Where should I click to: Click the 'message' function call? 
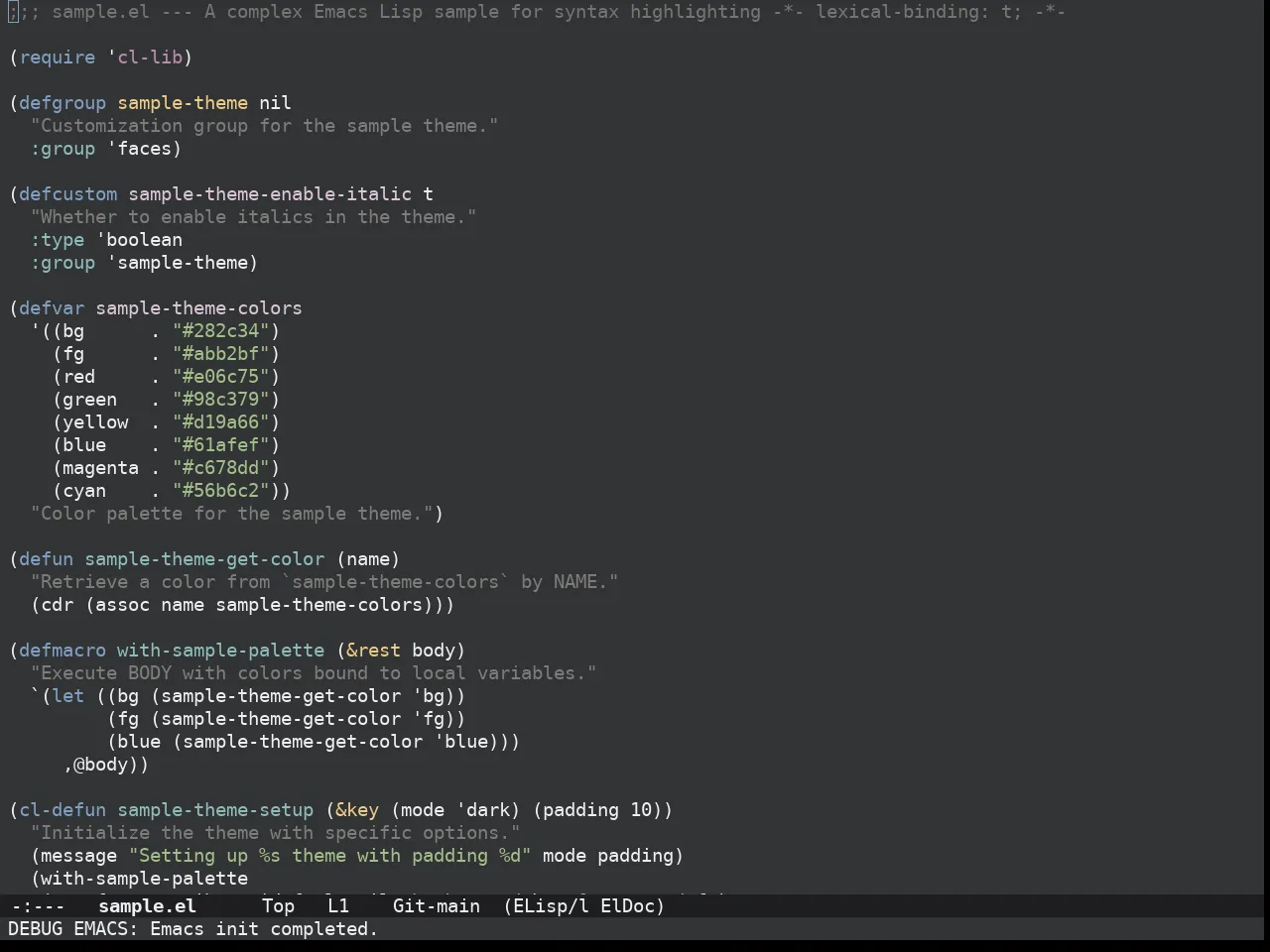coord(79,856)
